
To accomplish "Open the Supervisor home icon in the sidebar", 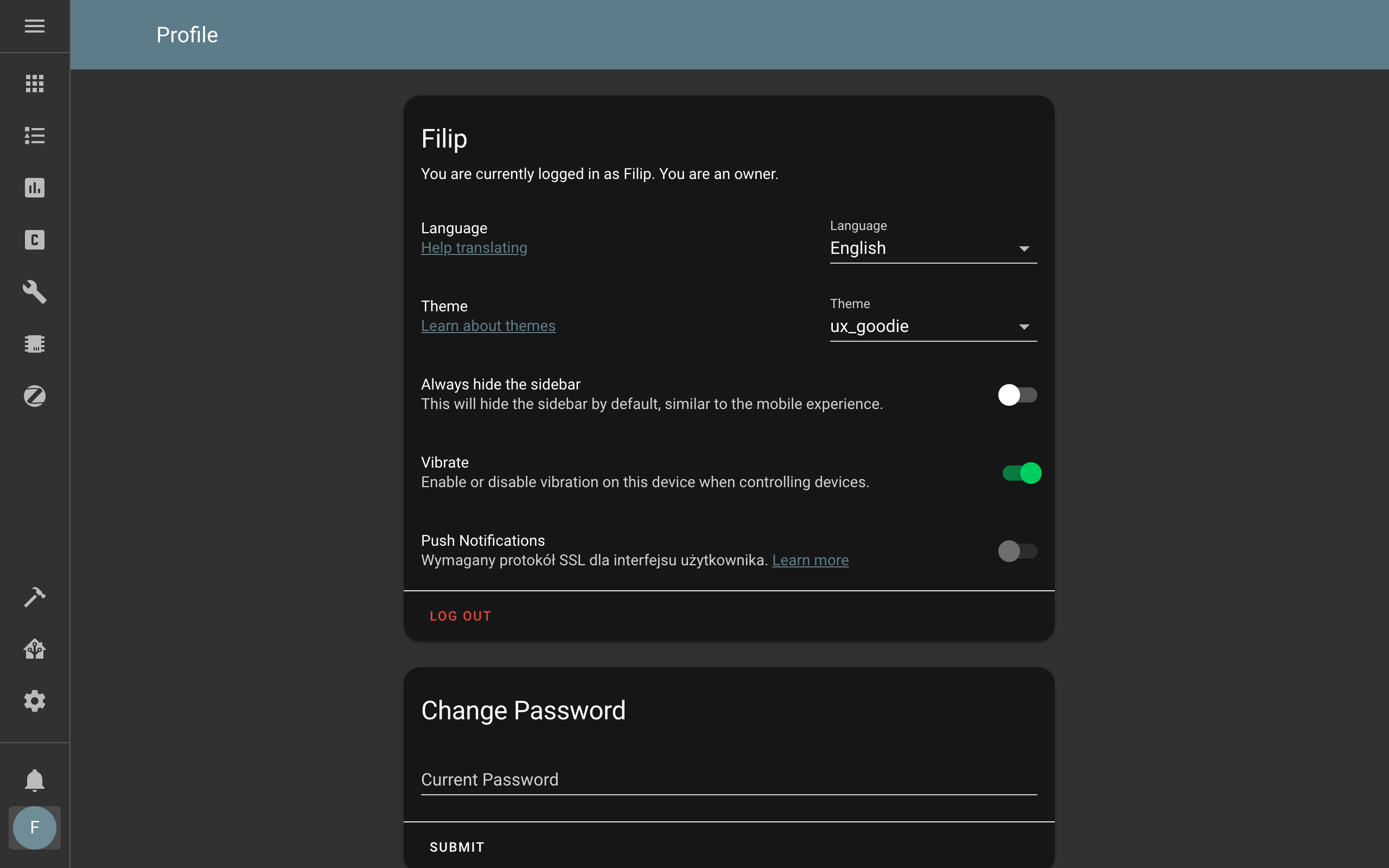I will click(34, 649).
